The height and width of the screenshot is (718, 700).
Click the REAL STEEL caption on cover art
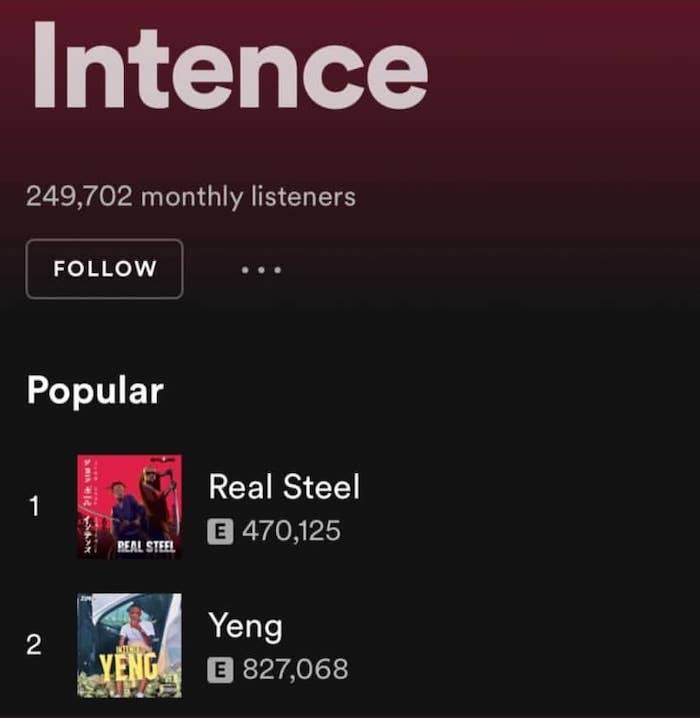pyautogui.click(x=146, y=547)
